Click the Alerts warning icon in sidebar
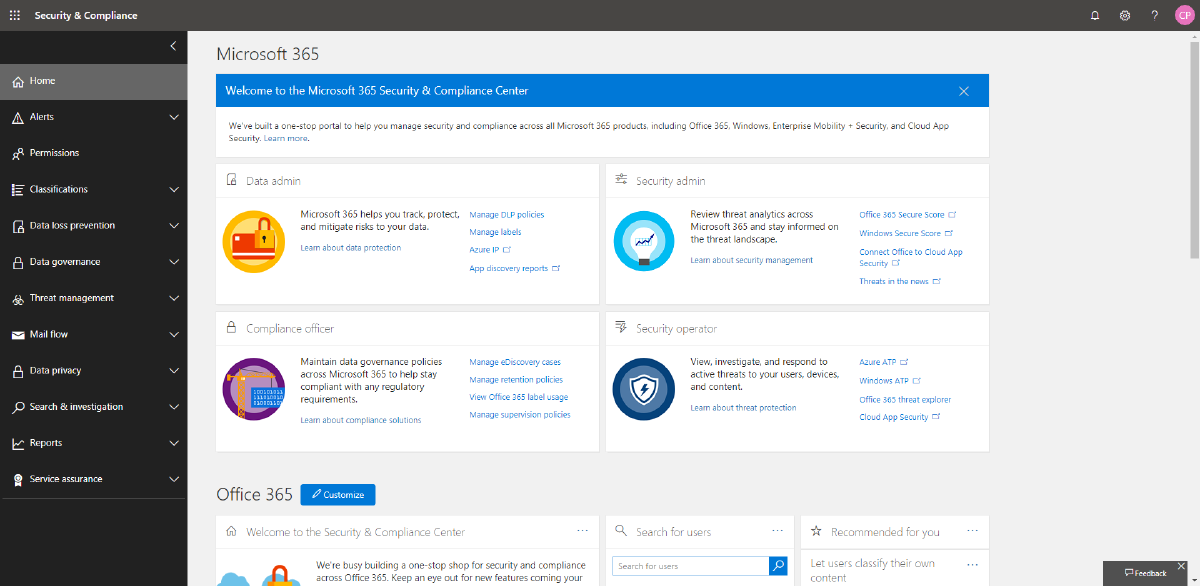 [x=18, y=116]
